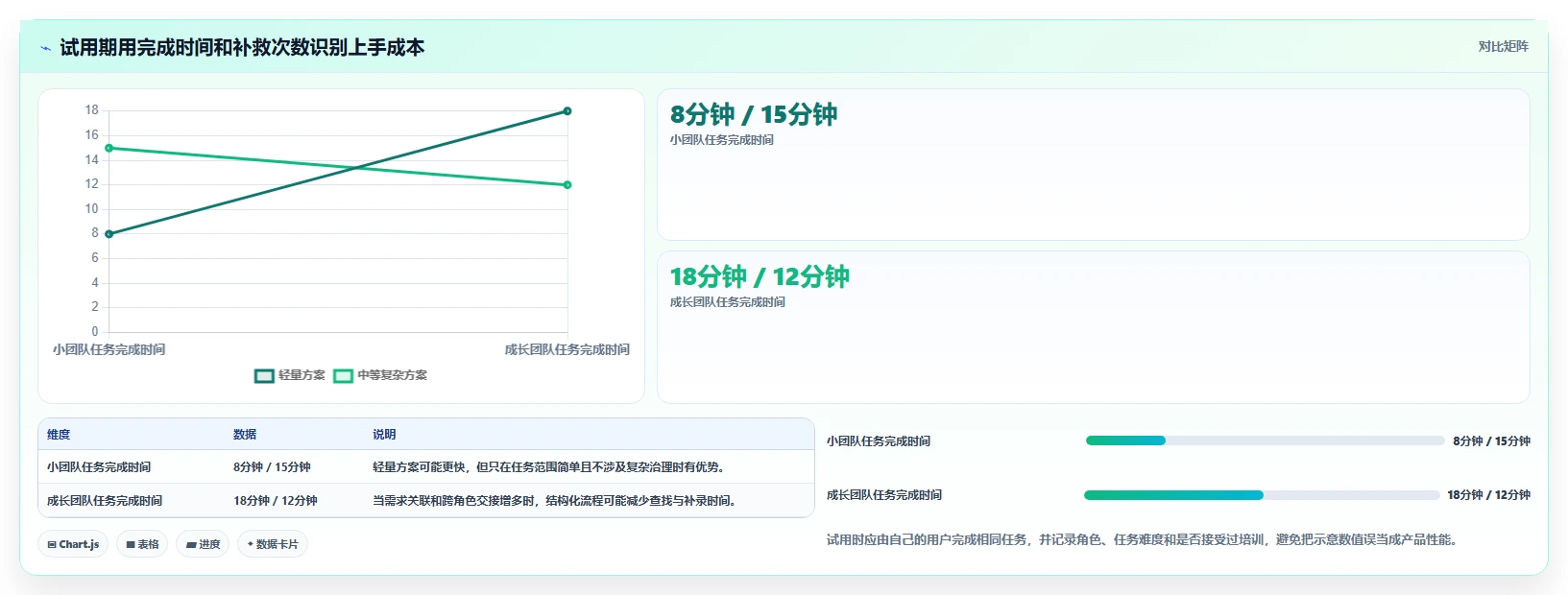Click the 数据卡片 chip

273,544
